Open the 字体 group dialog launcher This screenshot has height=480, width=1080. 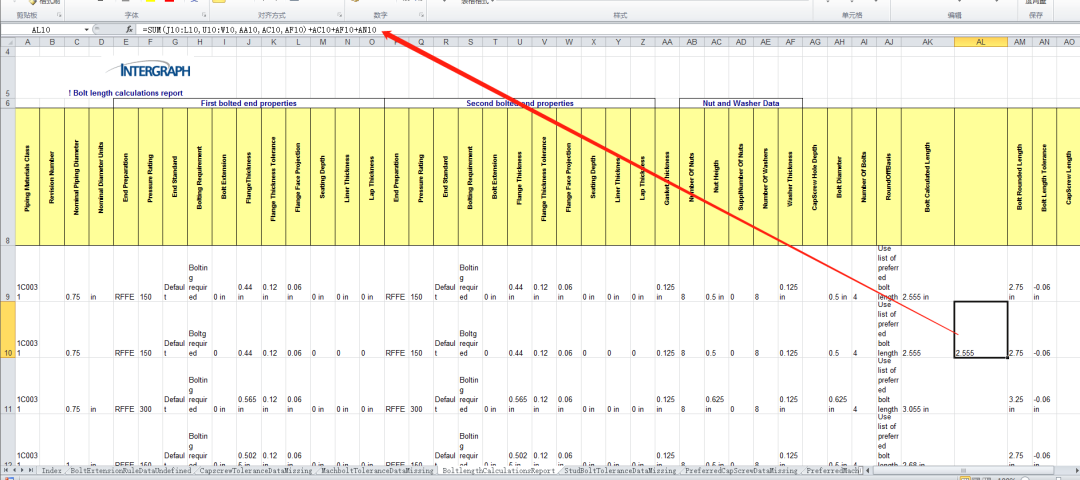[203, 14]
